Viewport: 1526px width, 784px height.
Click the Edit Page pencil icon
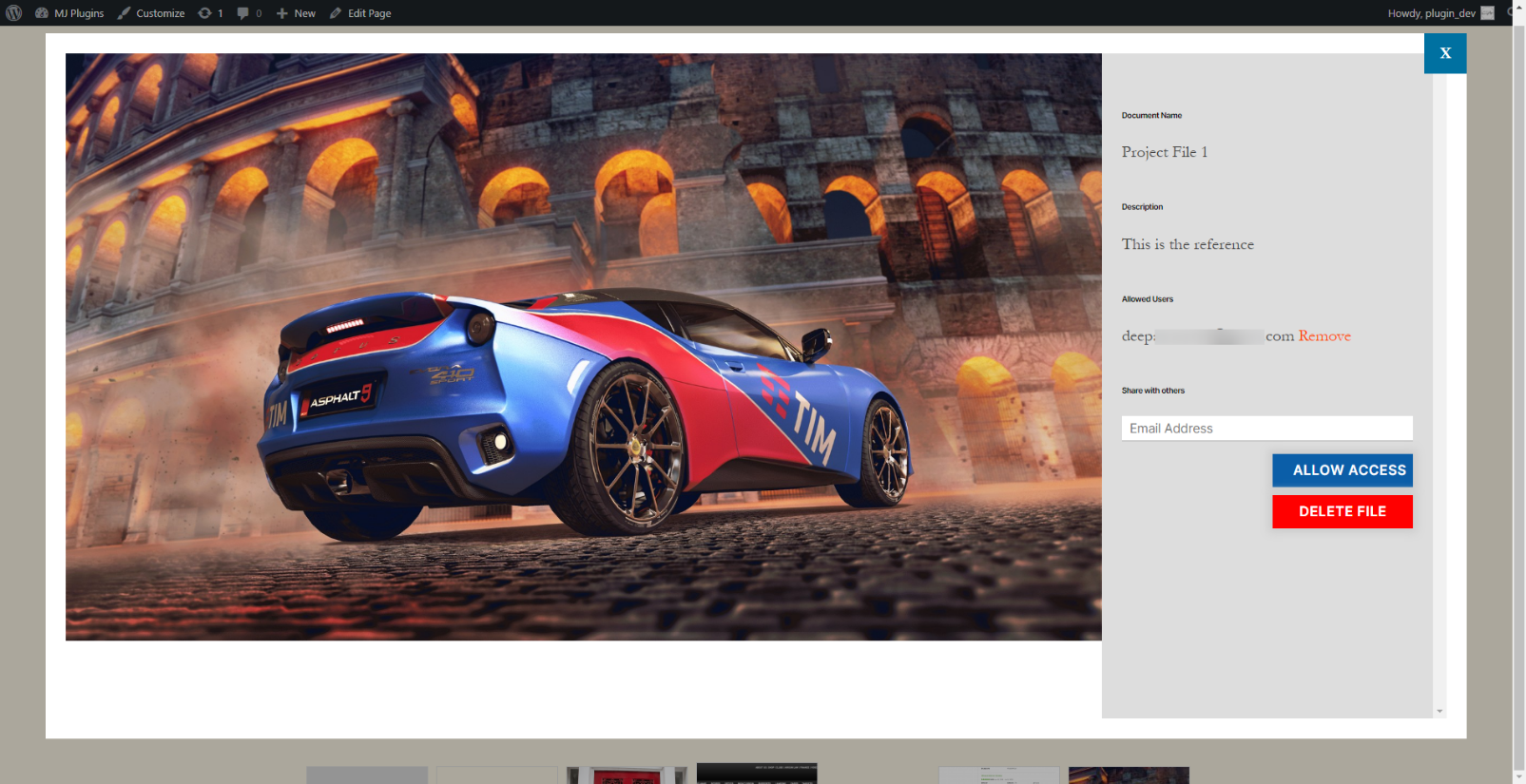point(336,13)
